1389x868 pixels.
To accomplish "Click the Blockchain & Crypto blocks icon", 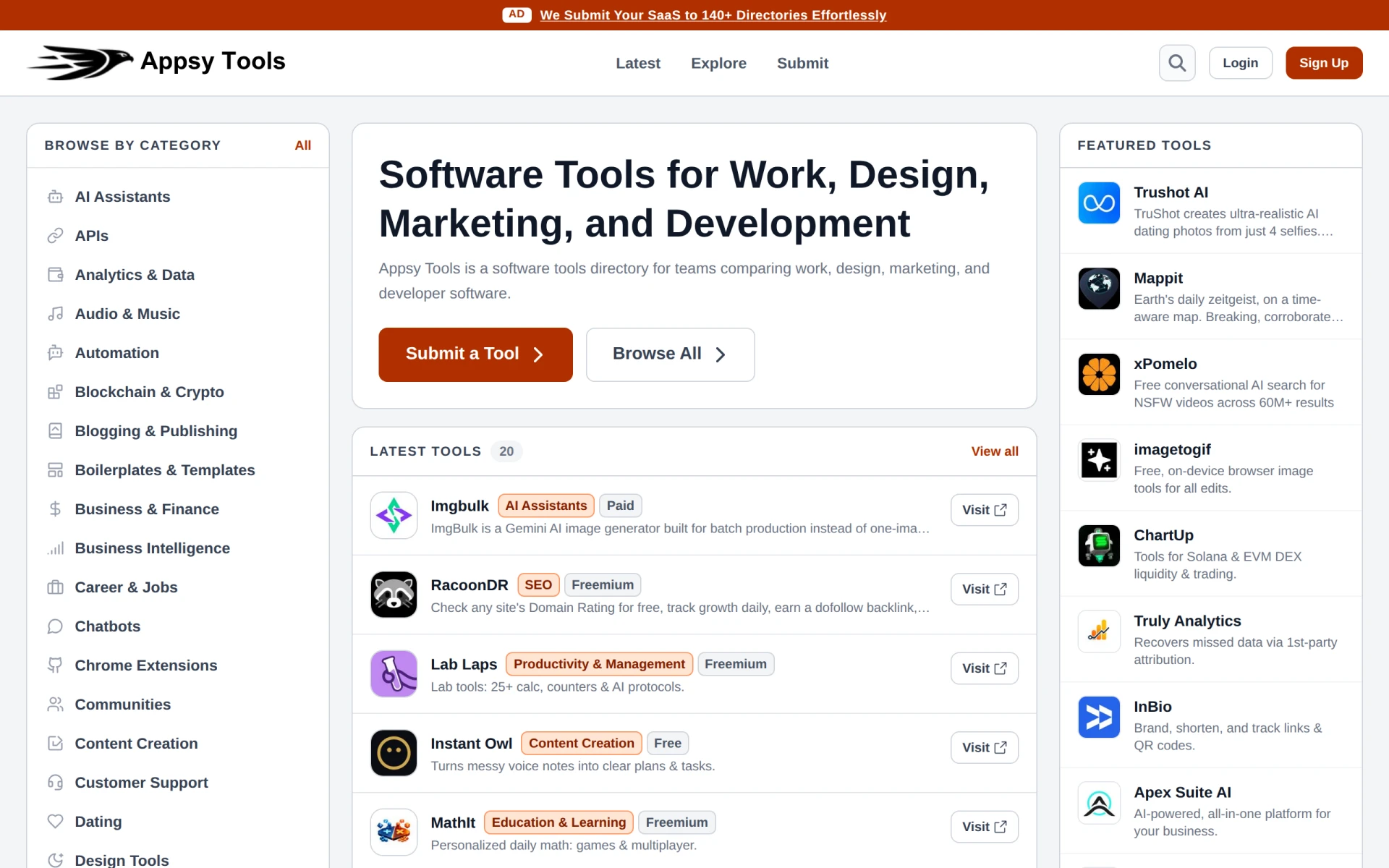I will pyautogui.click(x=55, y=392).
